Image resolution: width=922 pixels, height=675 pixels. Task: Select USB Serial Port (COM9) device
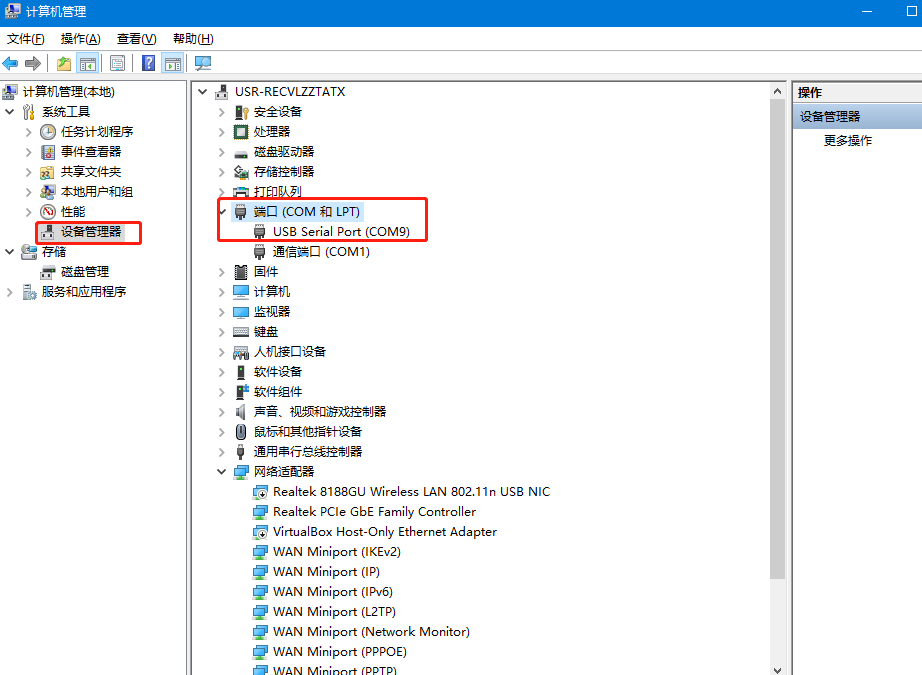[341, 231]
